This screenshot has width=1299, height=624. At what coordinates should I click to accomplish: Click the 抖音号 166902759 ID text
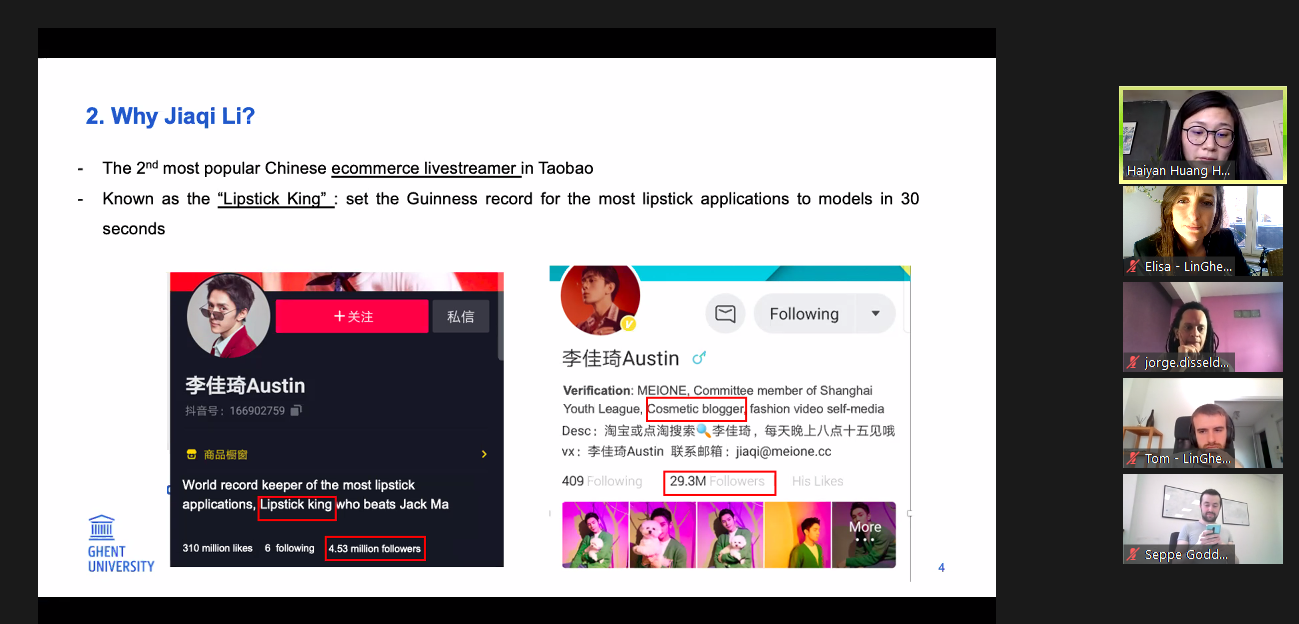(x=235, y=410)
